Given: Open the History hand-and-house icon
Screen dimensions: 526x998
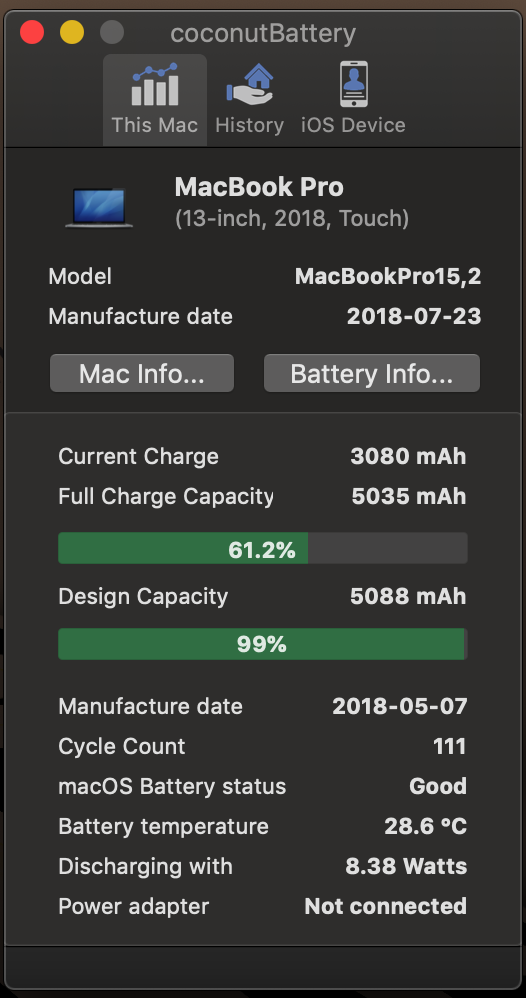Looking at the screenshot, I should point(250,85).
